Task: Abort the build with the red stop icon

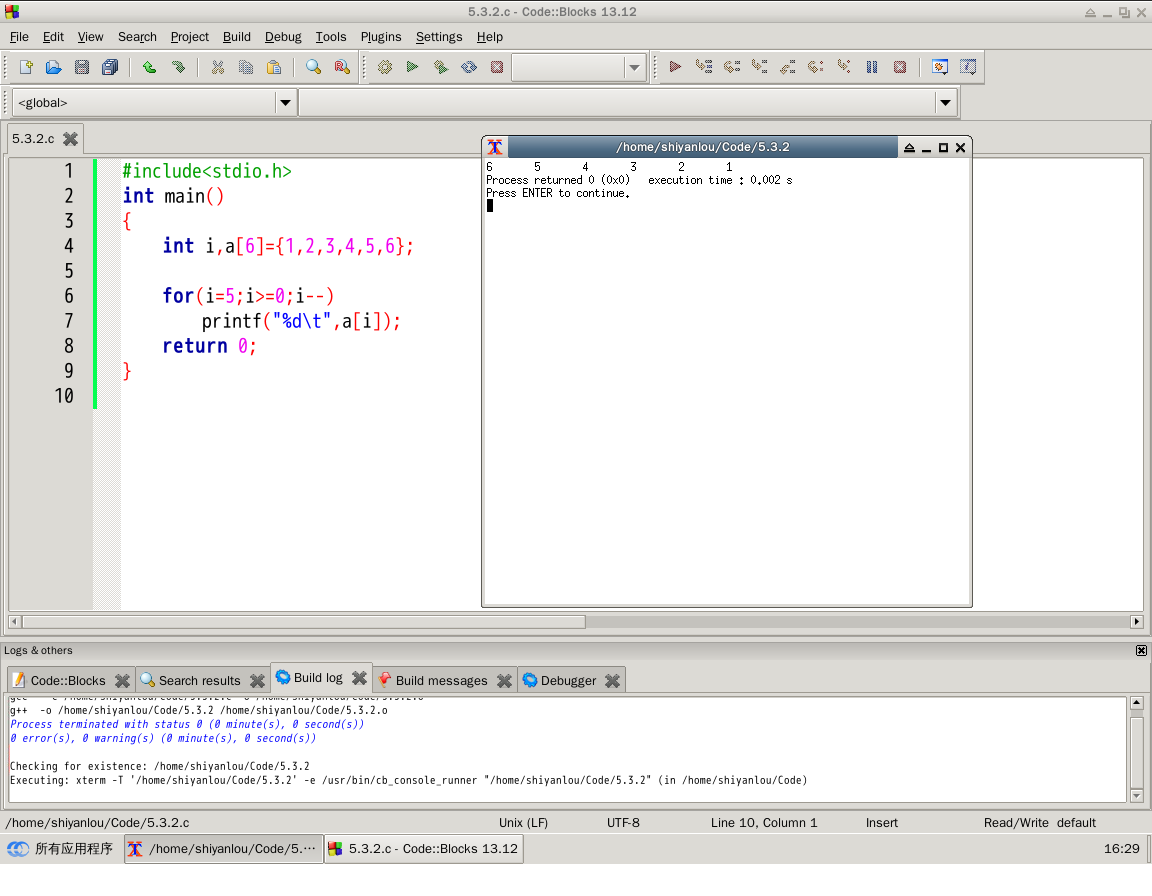Action: point(497,68)
